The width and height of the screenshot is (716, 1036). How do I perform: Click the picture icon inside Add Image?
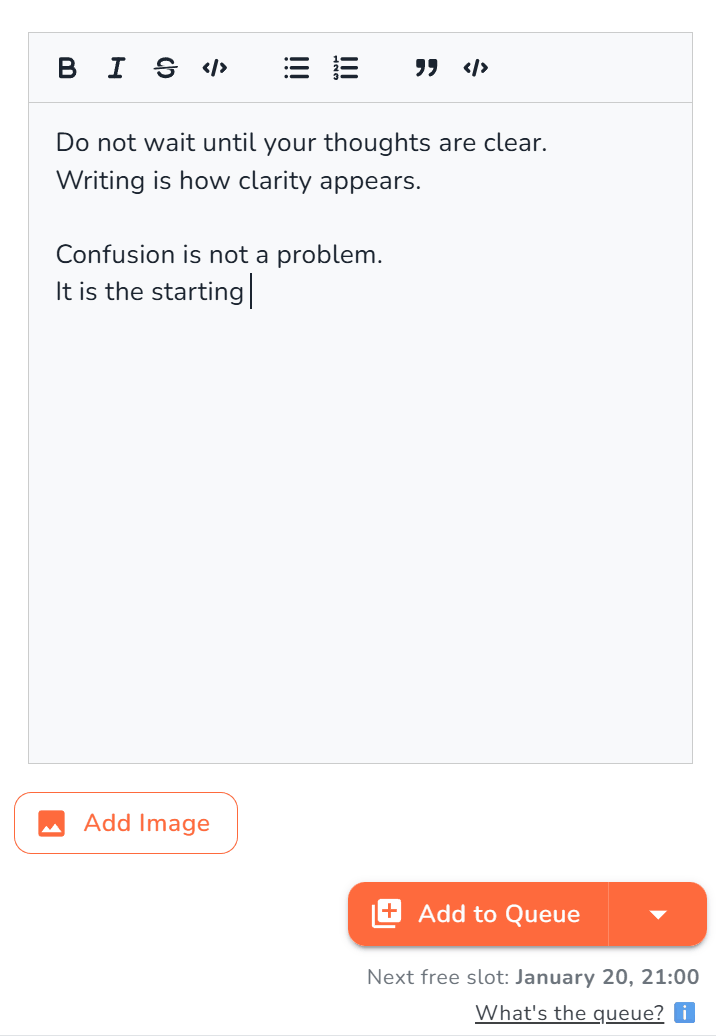click(50, 822)
